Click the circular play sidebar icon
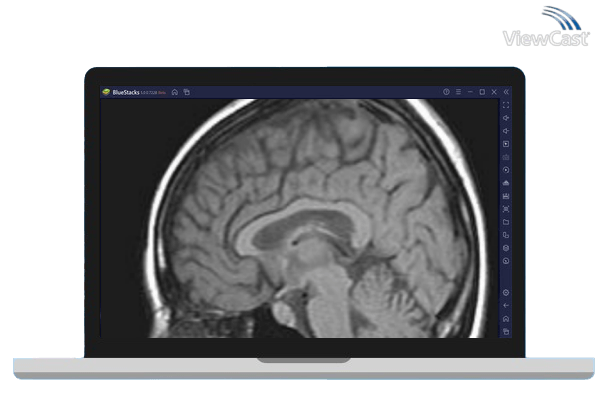The width and height of the screenshot is (602, 414). [506, 170]
